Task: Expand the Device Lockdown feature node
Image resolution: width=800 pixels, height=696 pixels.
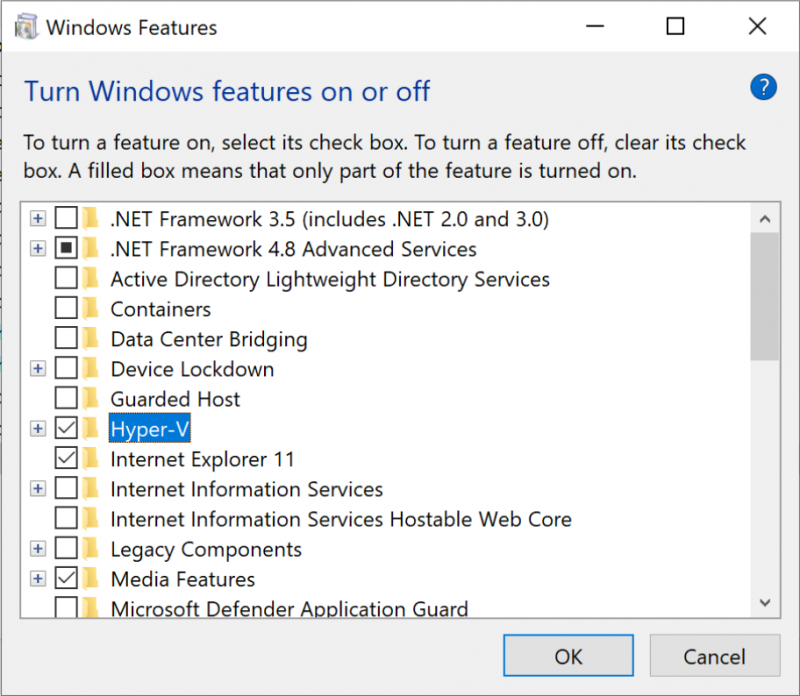Action: tap(38, 369)
